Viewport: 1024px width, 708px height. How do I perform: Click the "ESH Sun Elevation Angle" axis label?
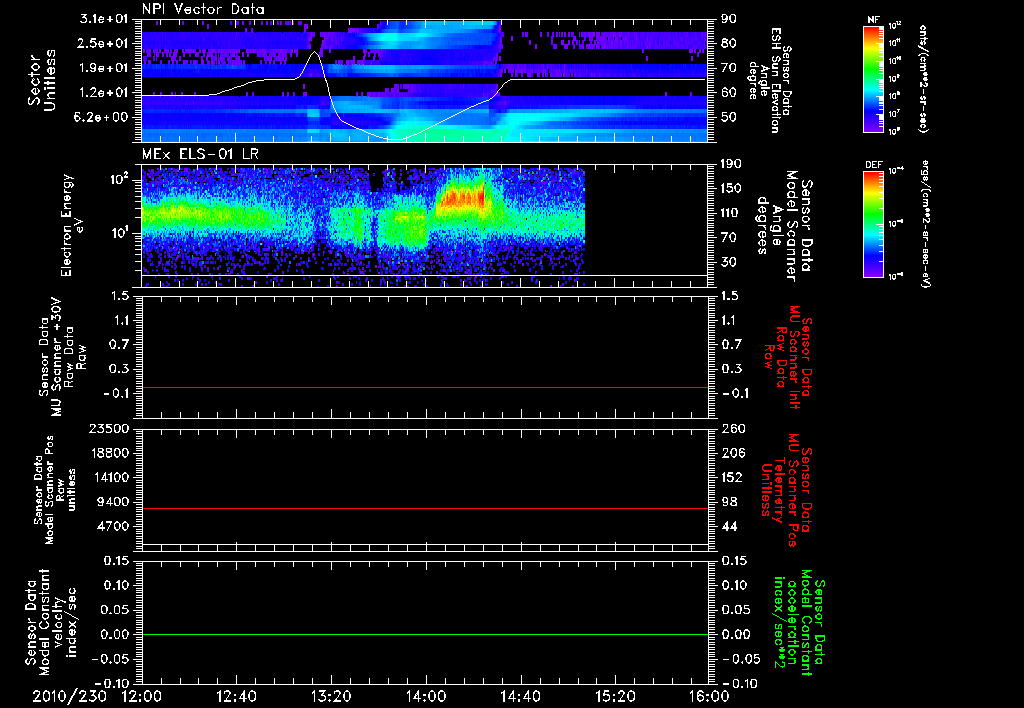(x=769, y=80)
